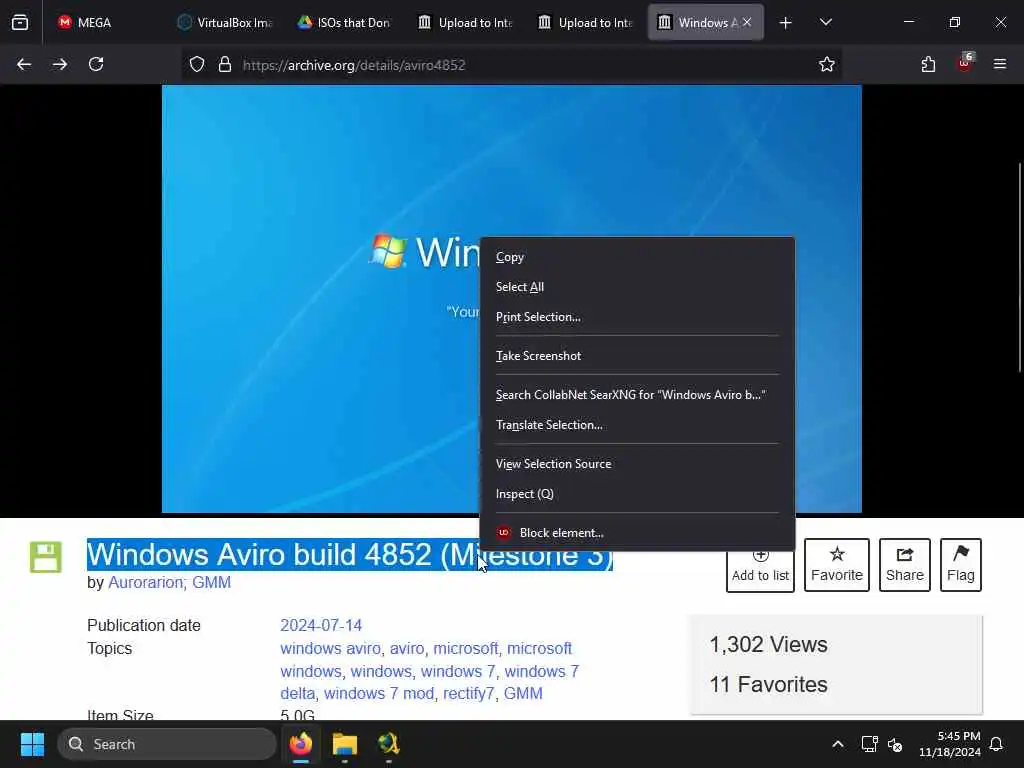Open the clock showing 5:45 PM
The height and width of the screenshot is (768, 1024).
pyautogui.click(x=950, y=744)
